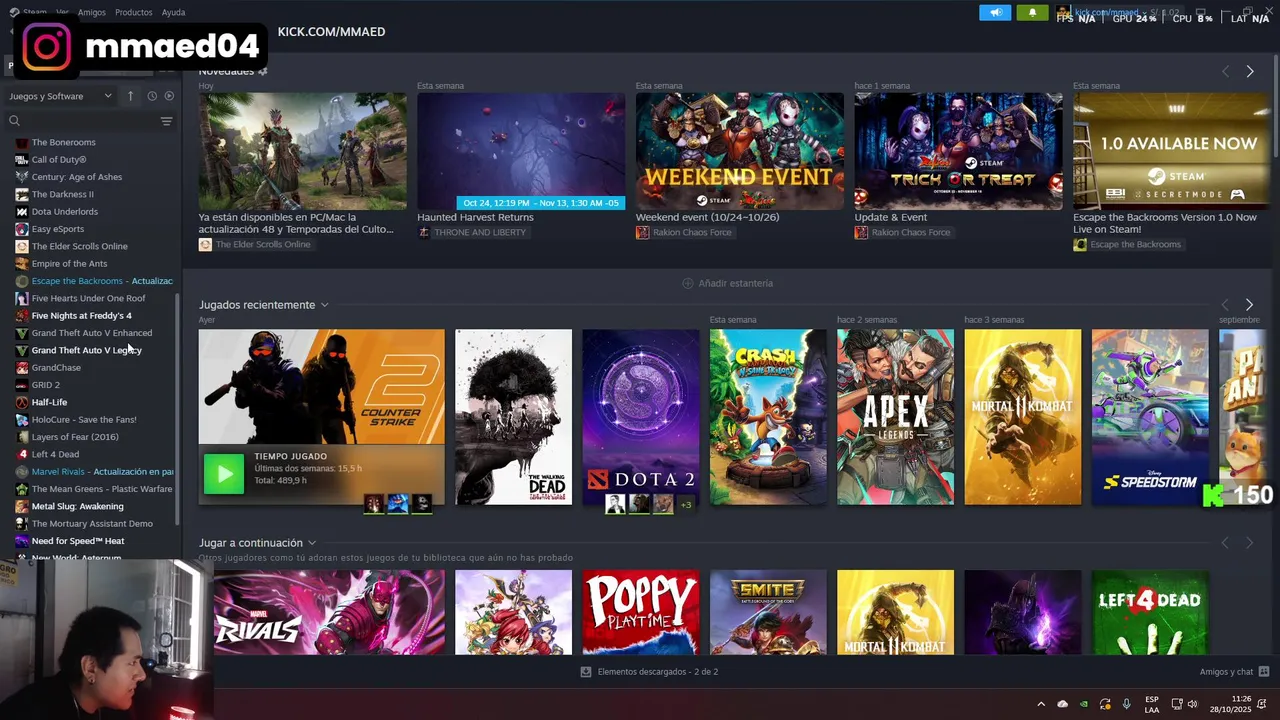Viewport: 1280px width, 720px height.
Task: Open Disney Speedstorm game cover
Action: (x=1150, y=417)
